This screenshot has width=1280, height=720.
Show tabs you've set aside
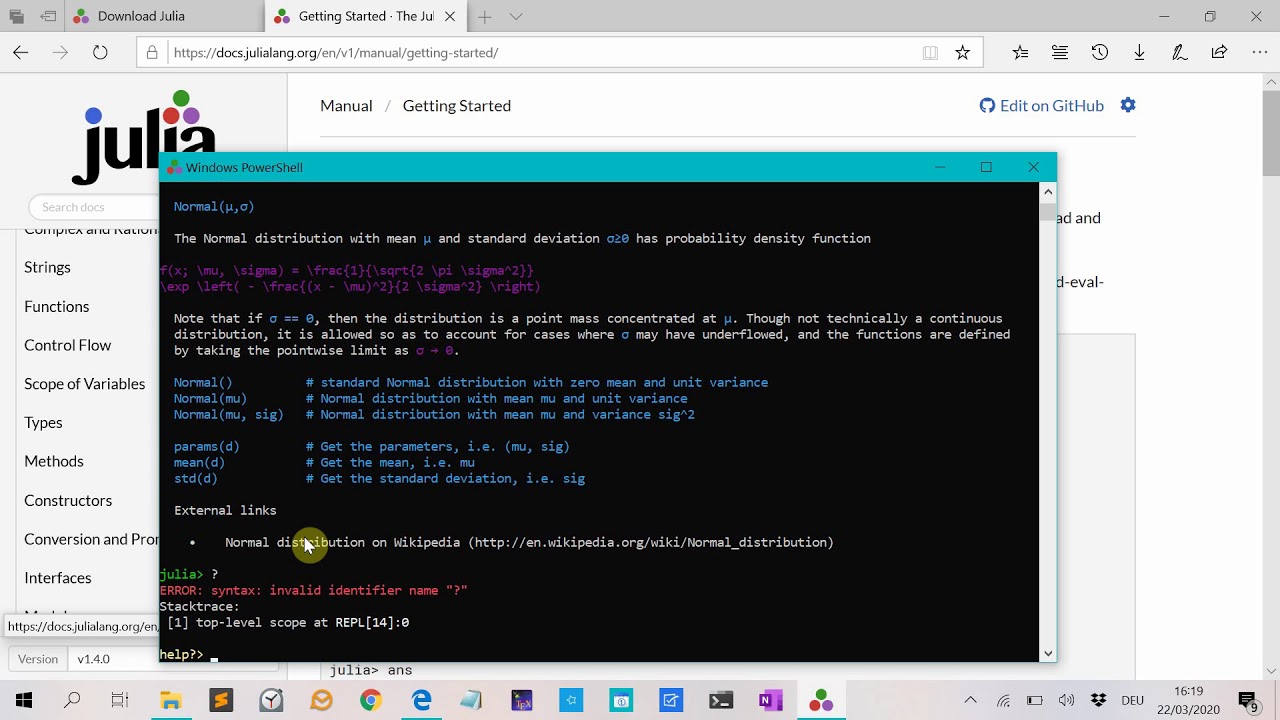click(16, 16)
